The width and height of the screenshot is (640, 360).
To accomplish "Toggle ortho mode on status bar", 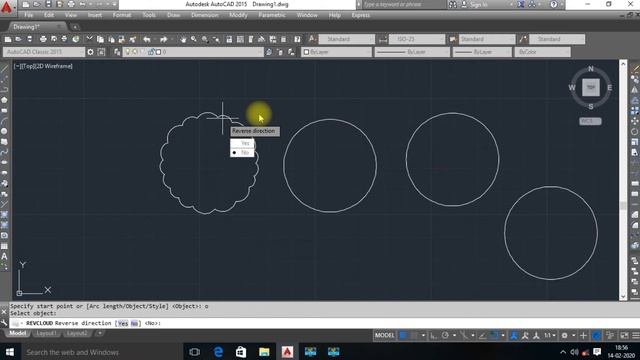I will click(x=433, y=336).
